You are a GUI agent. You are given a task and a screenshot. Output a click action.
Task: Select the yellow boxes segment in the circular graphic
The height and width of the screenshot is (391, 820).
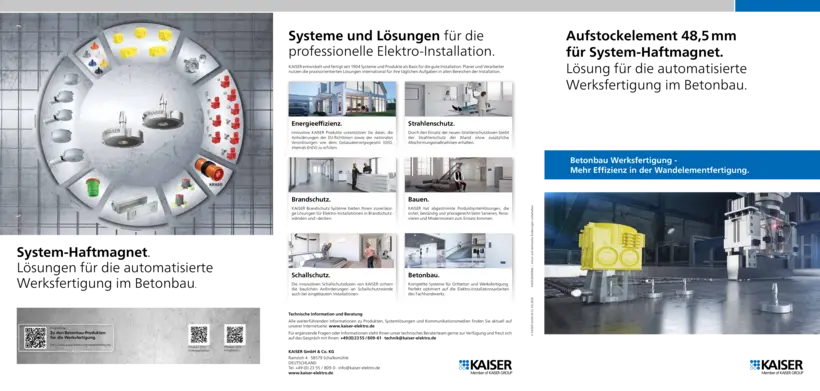pos(142,43)
